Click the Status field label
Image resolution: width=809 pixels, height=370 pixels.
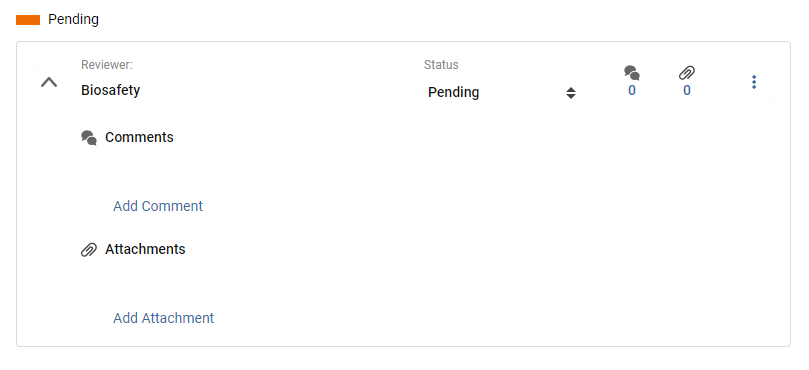tap(441, 65)
